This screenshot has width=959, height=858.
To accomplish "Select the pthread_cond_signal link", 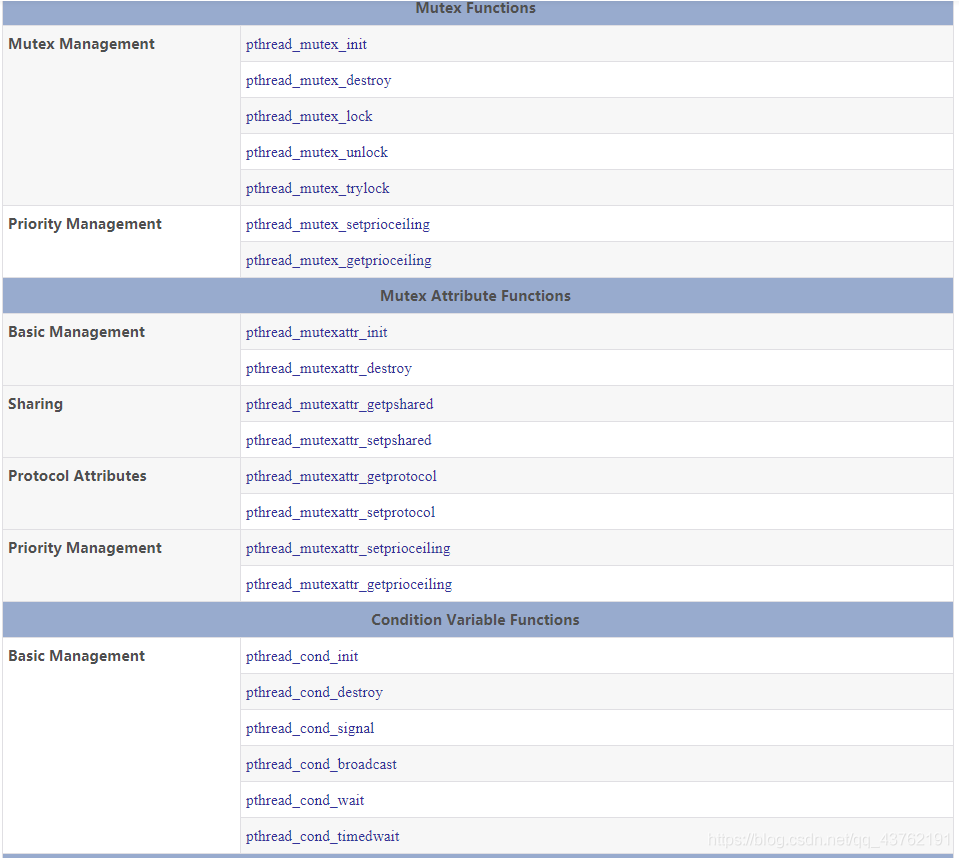I will point(309,728).
